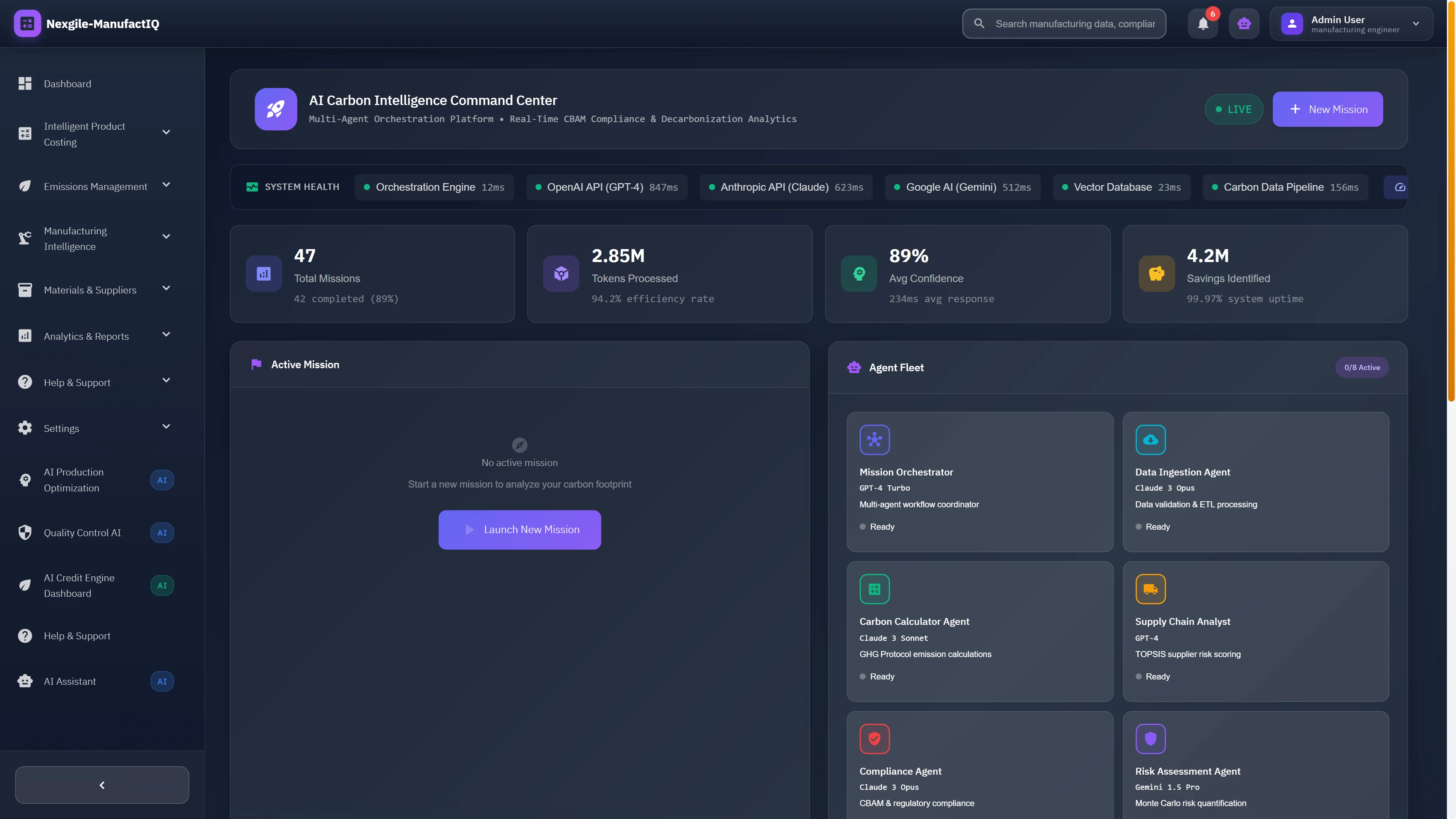
Task: Click the Data Ingestion Agent cloud icon
Action: [x=1151, y=439]
